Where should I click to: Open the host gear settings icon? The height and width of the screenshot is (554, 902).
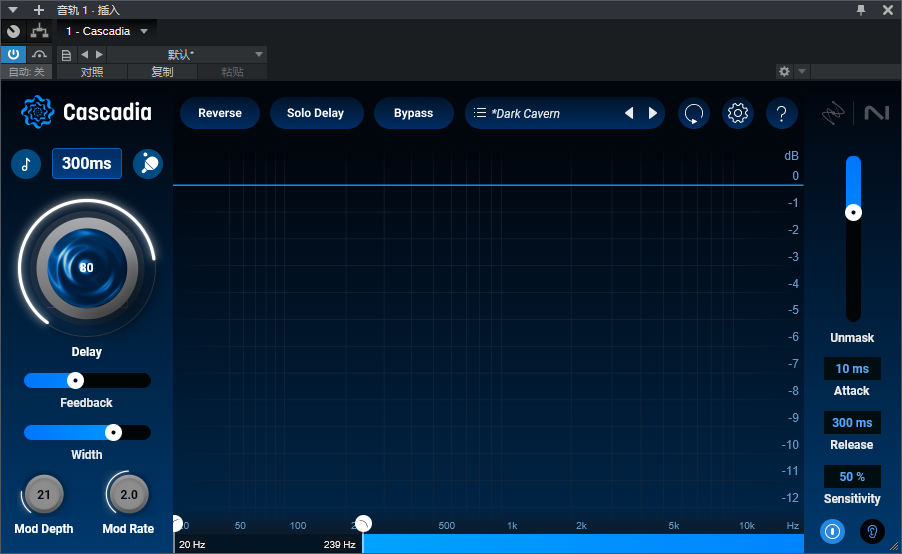click(784, 71)
